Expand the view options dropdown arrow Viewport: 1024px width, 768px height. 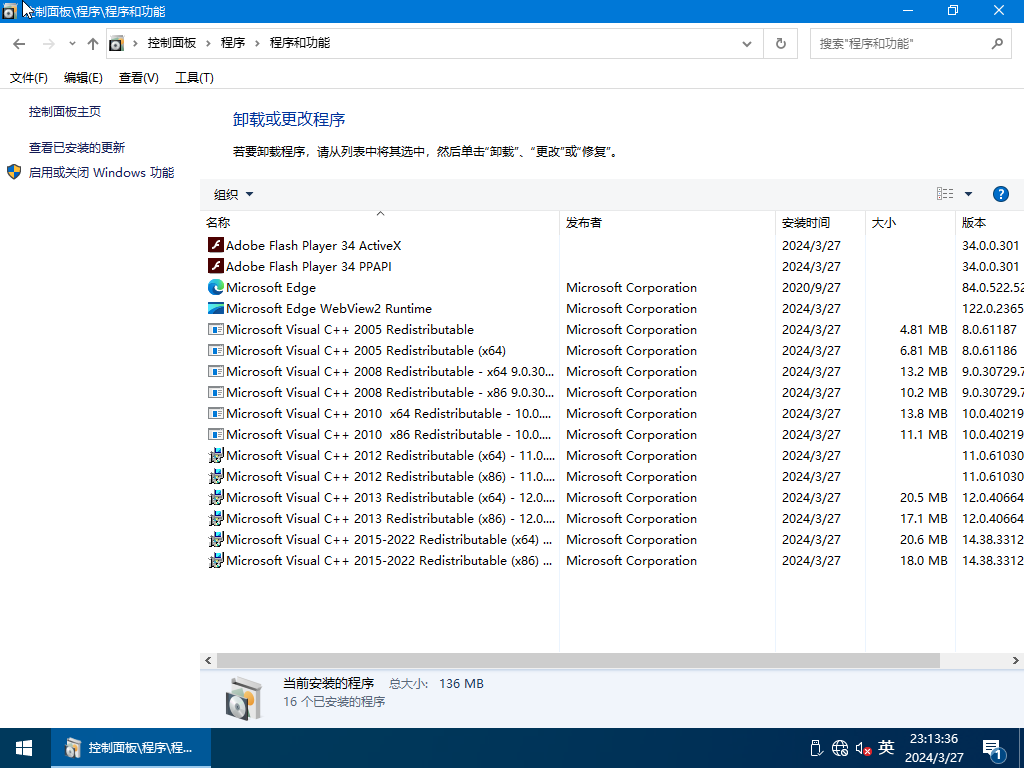tap(968, 194)
